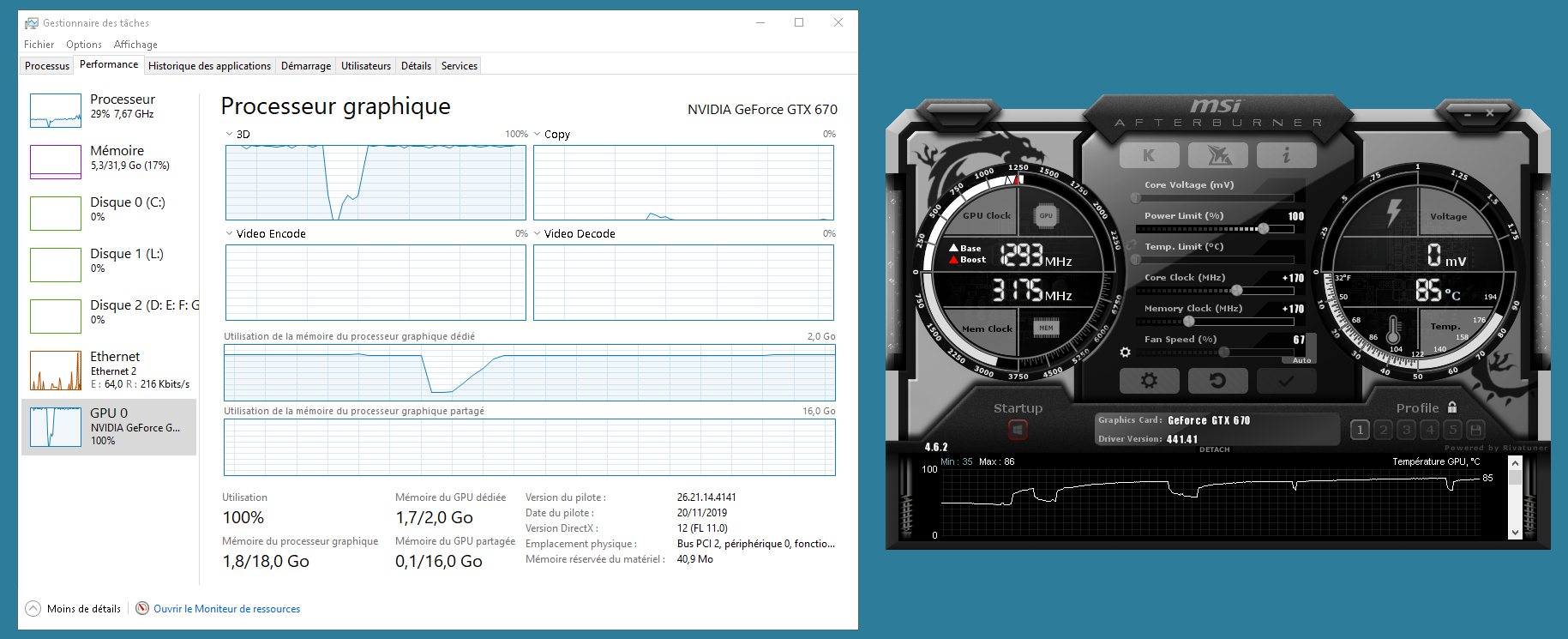
Task: Select Afterburner profile slot 4
Action: (1429, 430)
